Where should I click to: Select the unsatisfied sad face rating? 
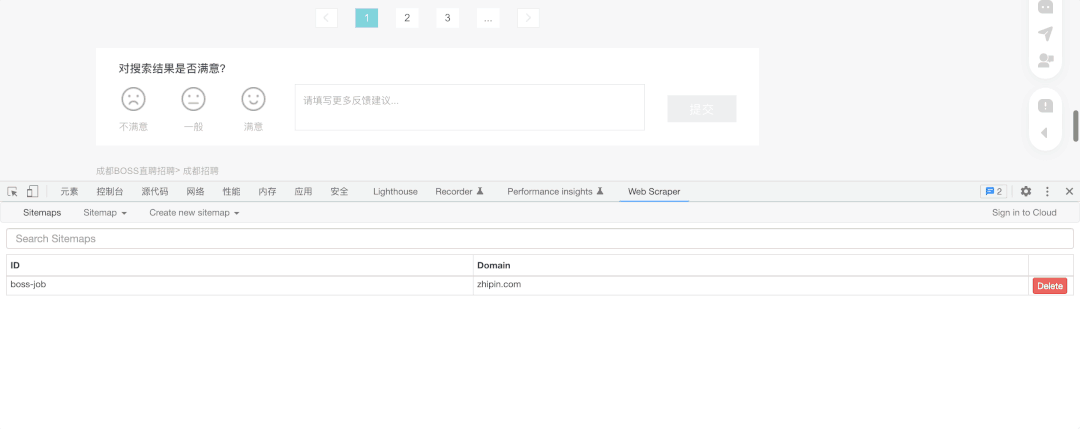point(133,99)
